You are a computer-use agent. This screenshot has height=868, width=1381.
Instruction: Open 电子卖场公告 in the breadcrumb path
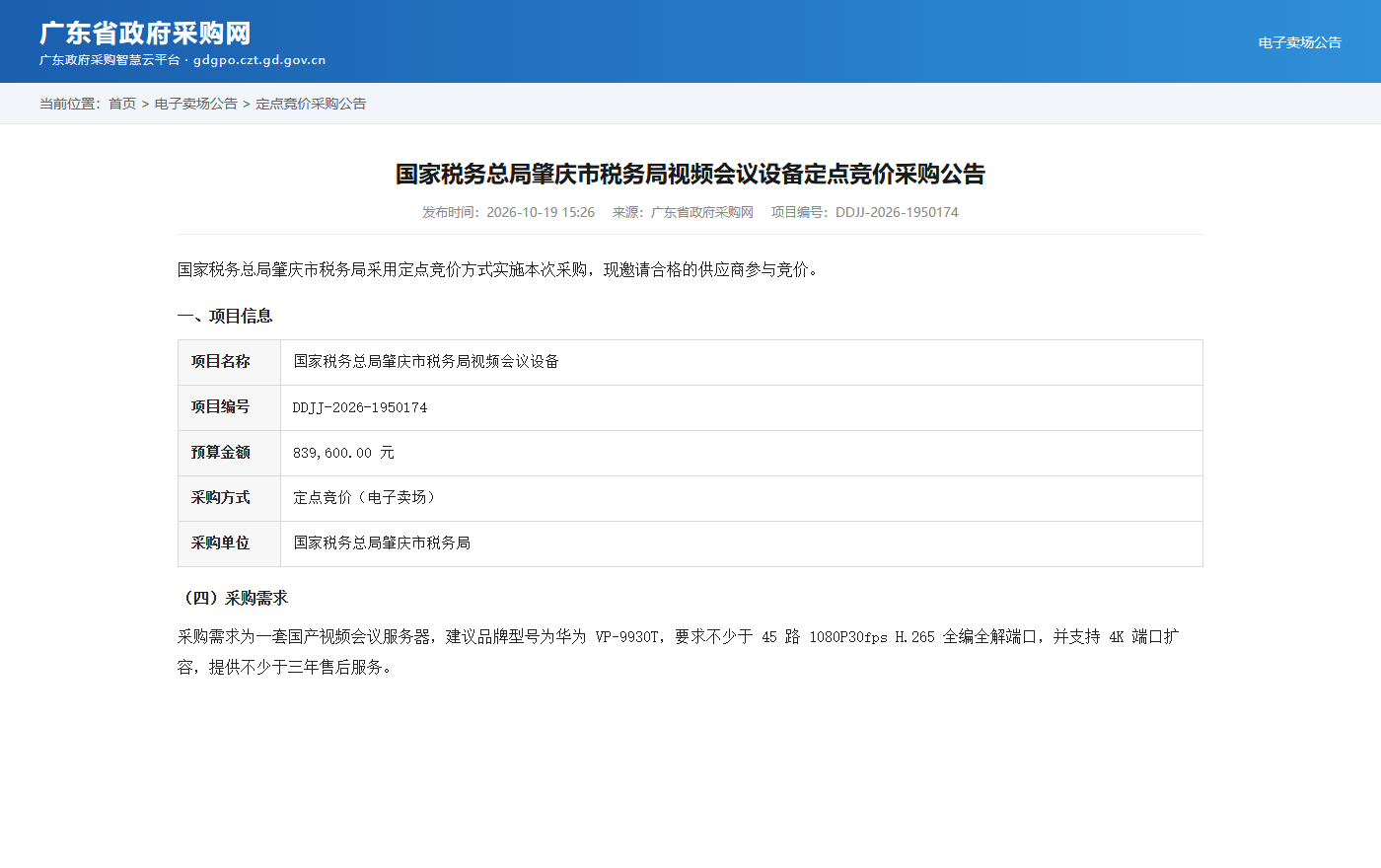pyautogui.click(x=196, y=104)
